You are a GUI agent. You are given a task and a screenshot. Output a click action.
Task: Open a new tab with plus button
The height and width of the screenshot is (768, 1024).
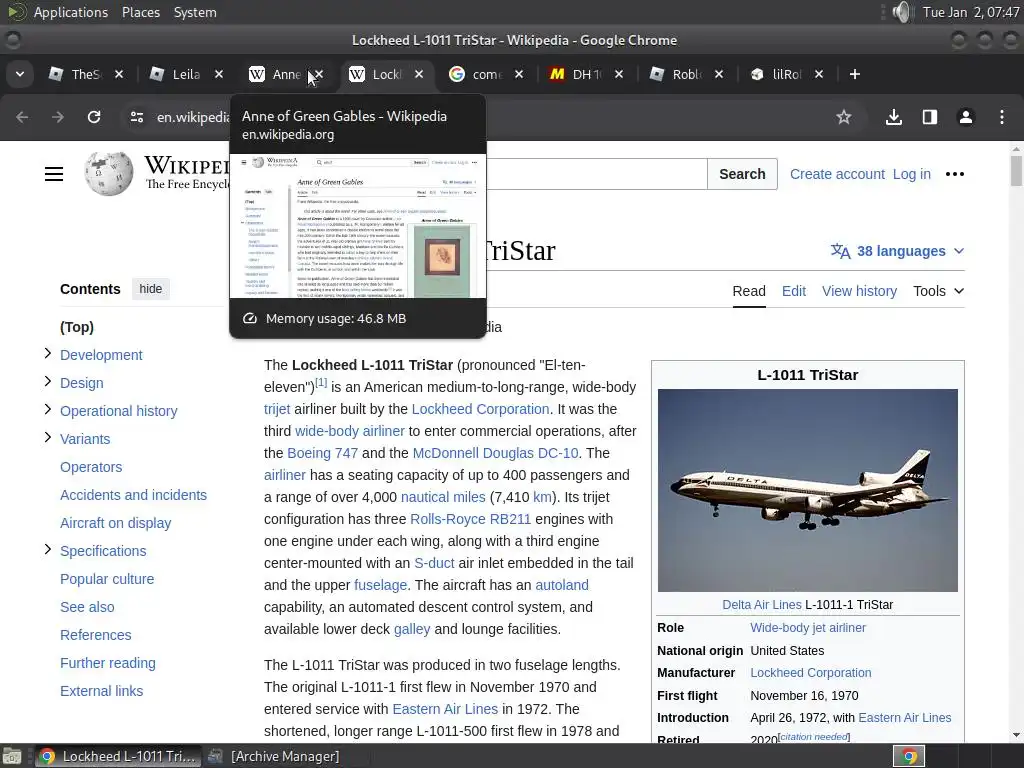[855, 74]
